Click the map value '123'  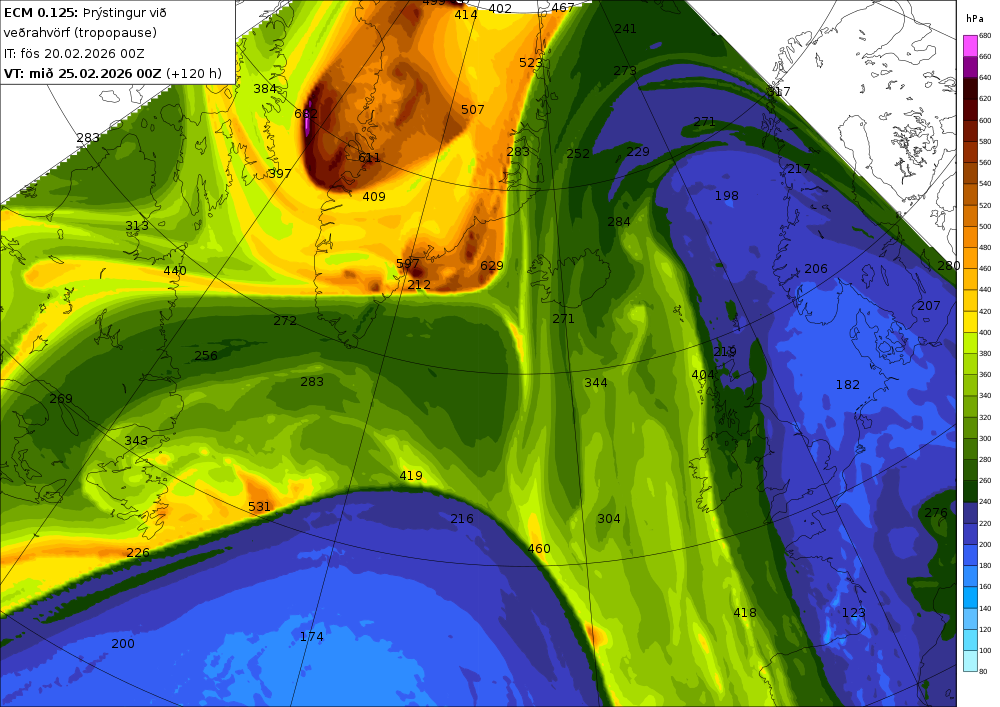(x=854, y=613)
